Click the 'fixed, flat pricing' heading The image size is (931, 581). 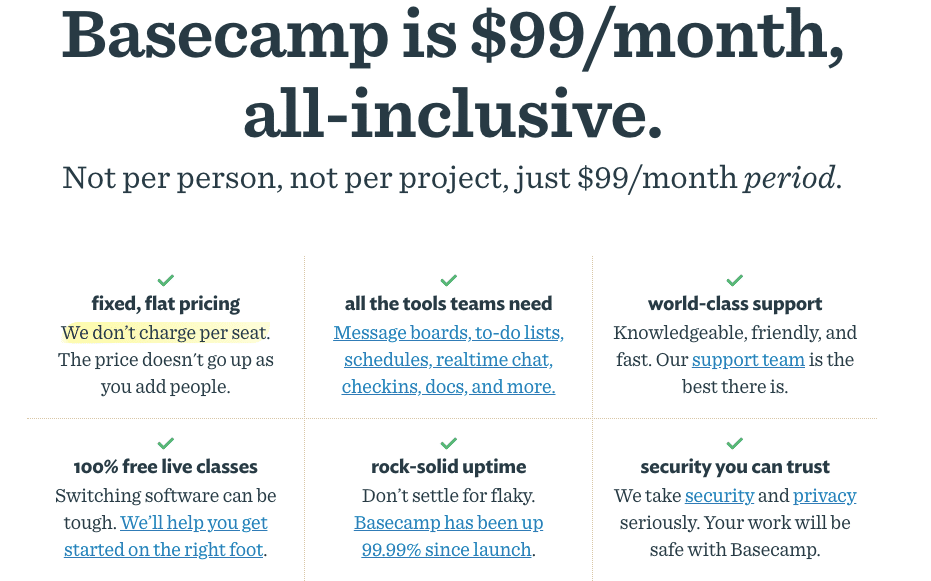pos(166,304)
